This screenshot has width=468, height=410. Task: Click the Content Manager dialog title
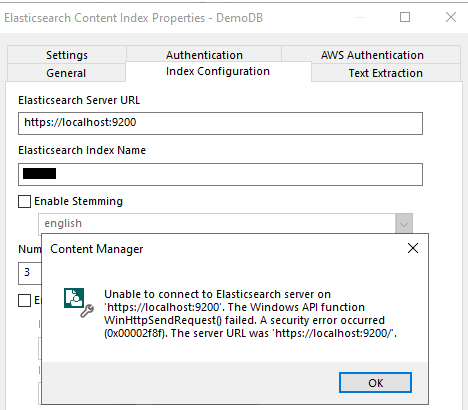(x=97, y=249)
